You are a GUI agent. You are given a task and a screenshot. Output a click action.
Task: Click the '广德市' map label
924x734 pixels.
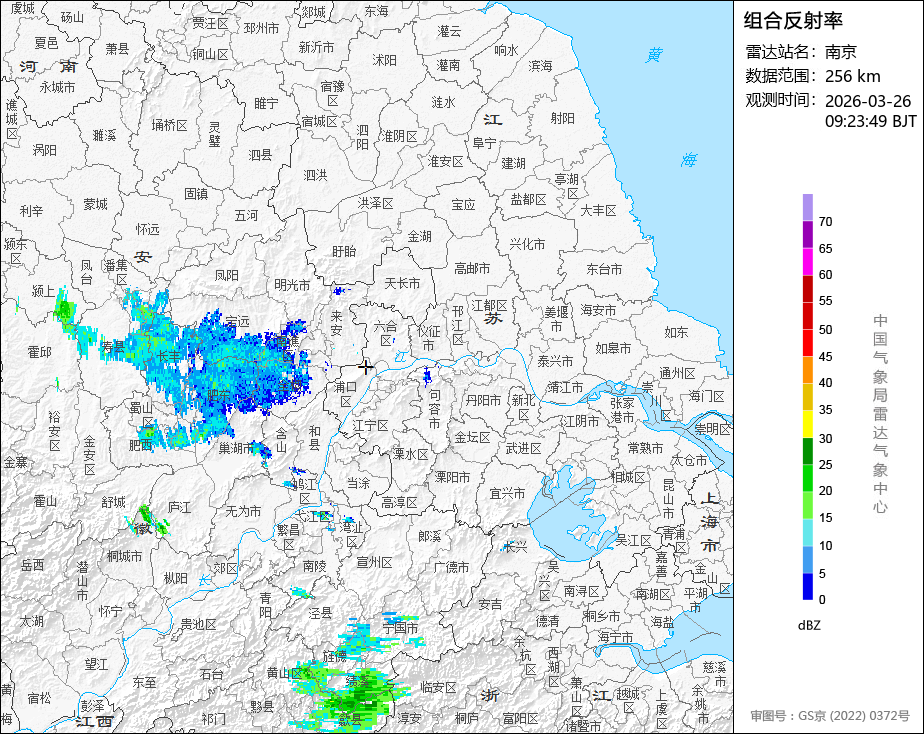pyautogui.click(x=451, y=567)
